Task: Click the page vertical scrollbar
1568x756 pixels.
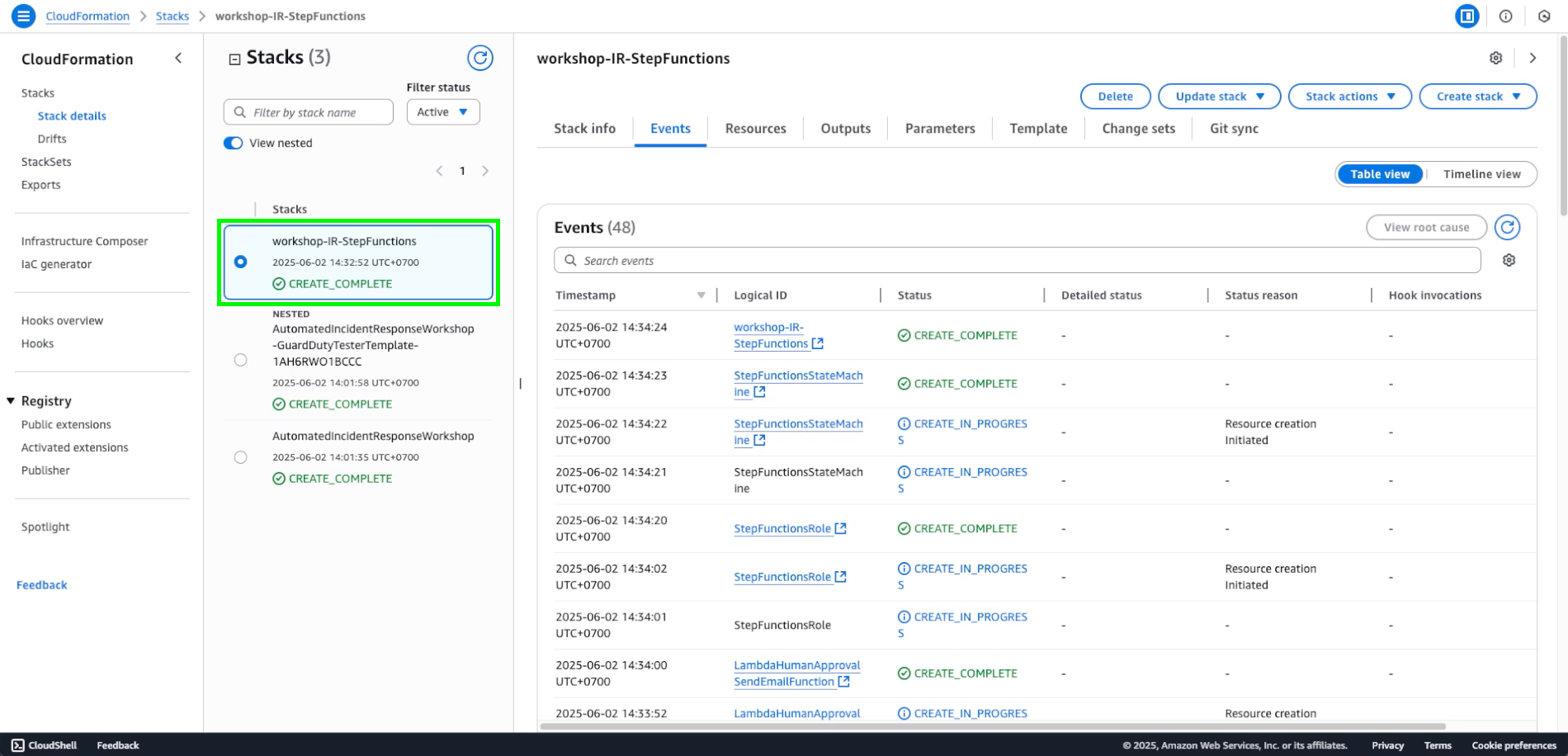Action: click(1563, 124)
